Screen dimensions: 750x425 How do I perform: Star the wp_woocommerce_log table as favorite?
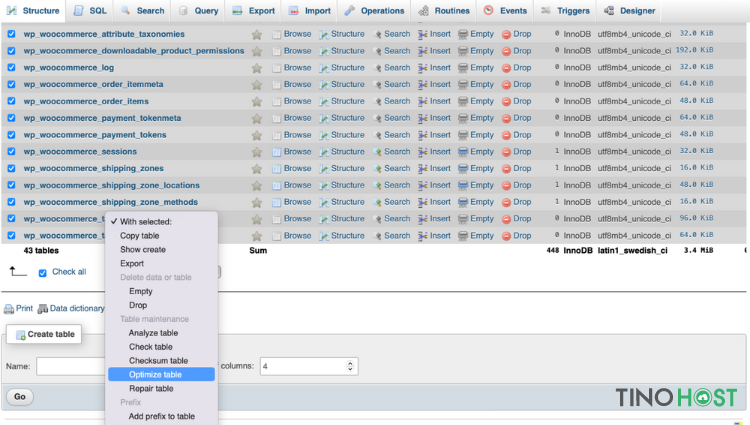coord(257,68)
